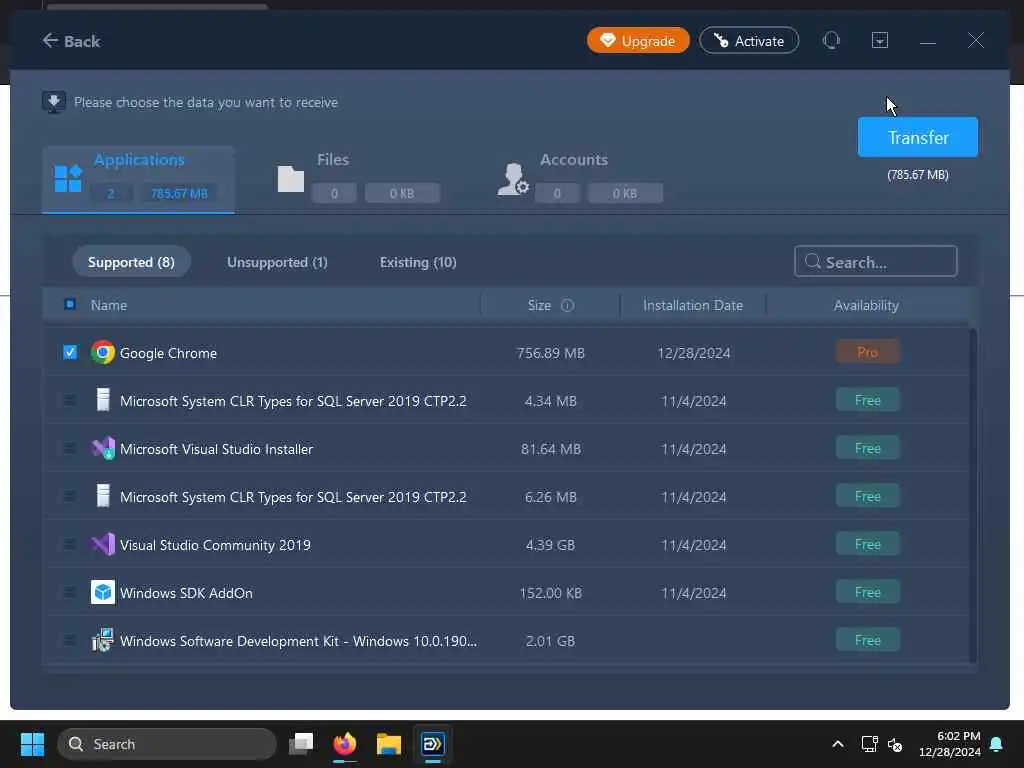Viewport: 1024px width, 768px height.
Task: Click the Windows Software Development Kit icon
Action: coord(103,641)
